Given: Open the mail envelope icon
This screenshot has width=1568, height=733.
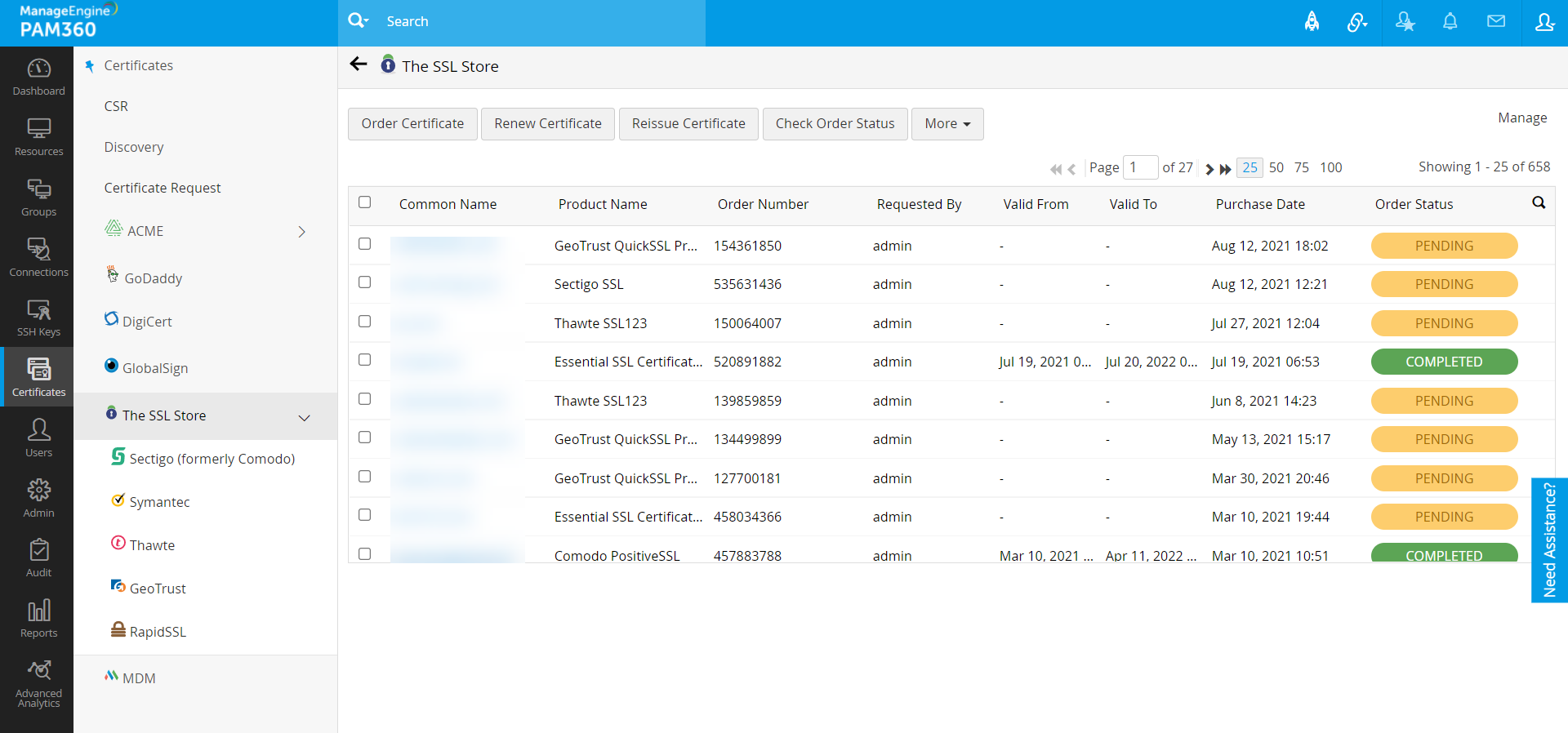Looking at the screenshot, I should 1495,22.
